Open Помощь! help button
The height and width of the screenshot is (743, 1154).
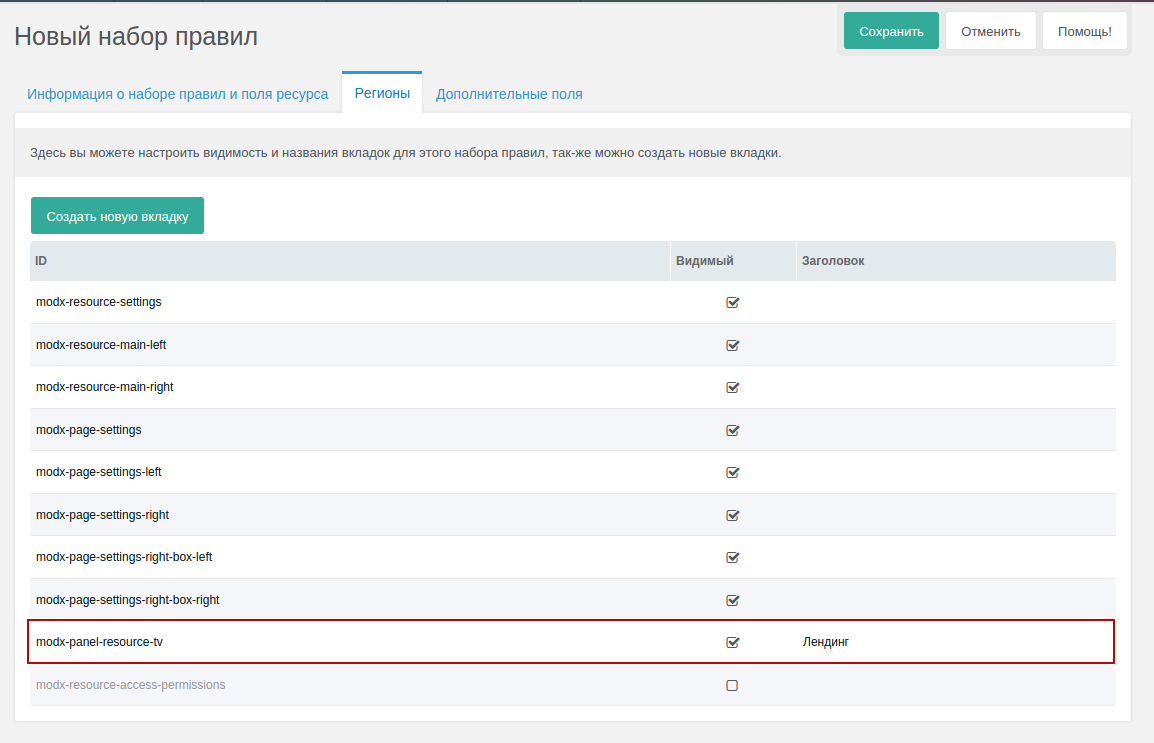click(1084, 31)
